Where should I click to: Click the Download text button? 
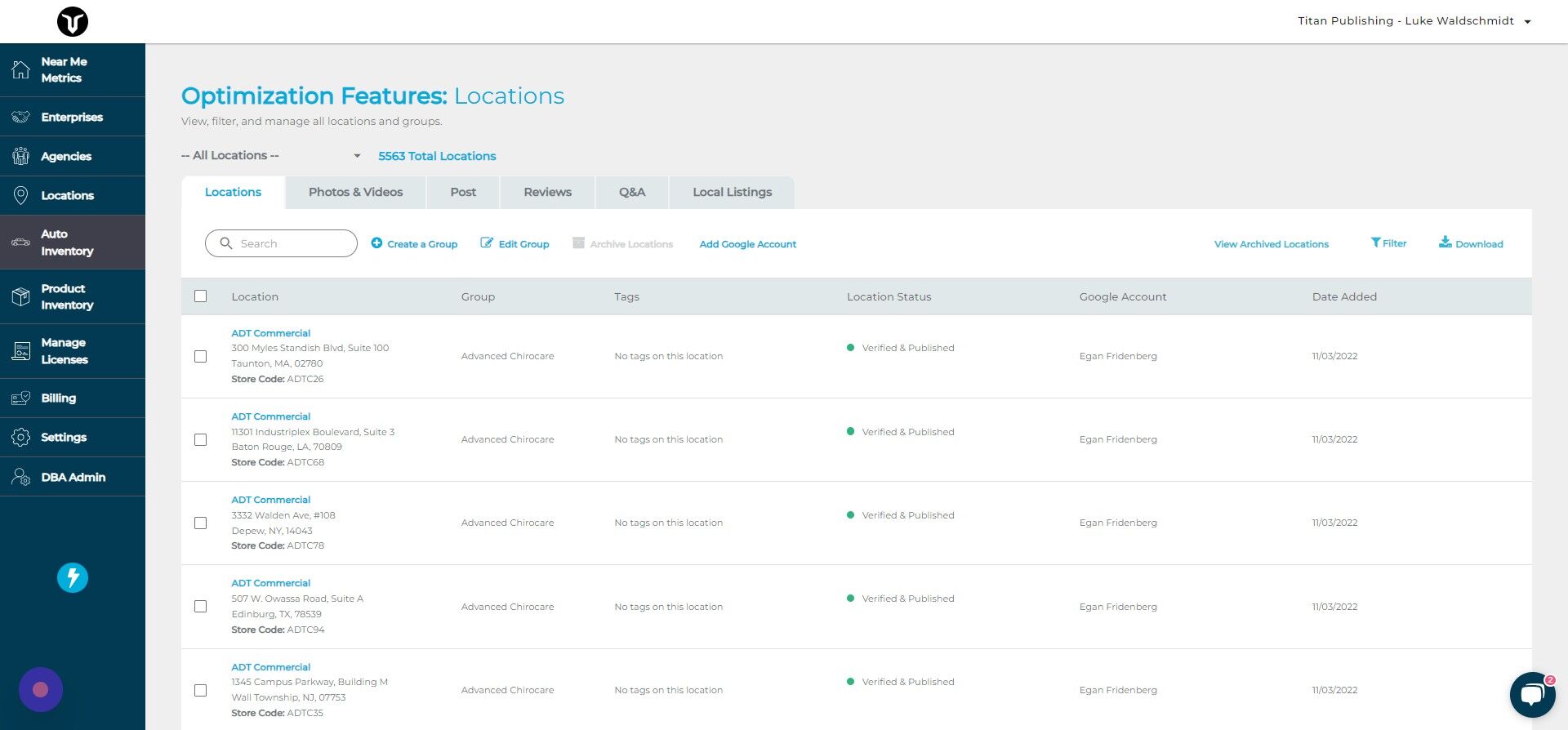click(1479, 244)
